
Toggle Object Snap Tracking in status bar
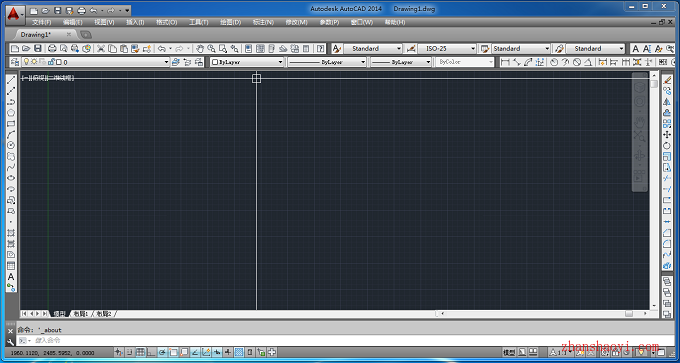[x=195, y=352]
